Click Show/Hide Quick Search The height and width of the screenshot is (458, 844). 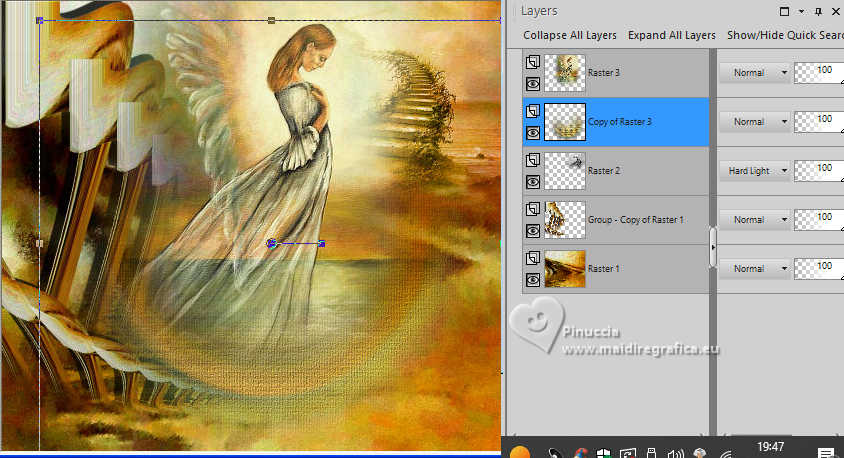point(785,35)
